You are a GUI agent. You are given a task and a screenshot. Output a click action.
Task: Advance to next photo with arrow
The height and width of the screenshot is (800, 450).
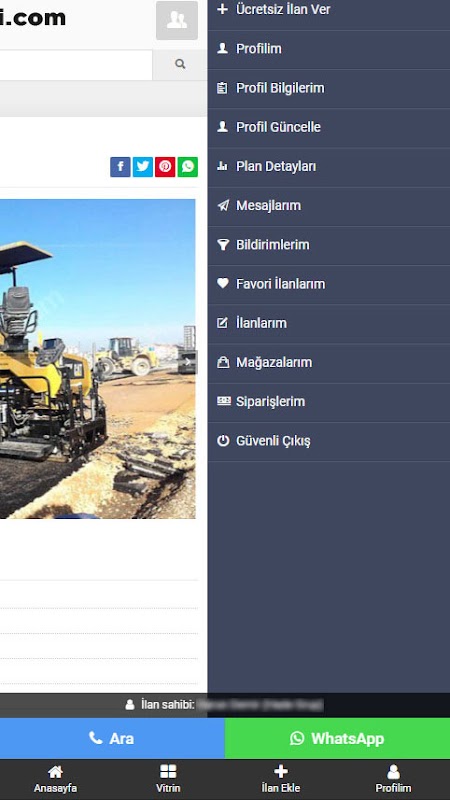click(187, 362)
